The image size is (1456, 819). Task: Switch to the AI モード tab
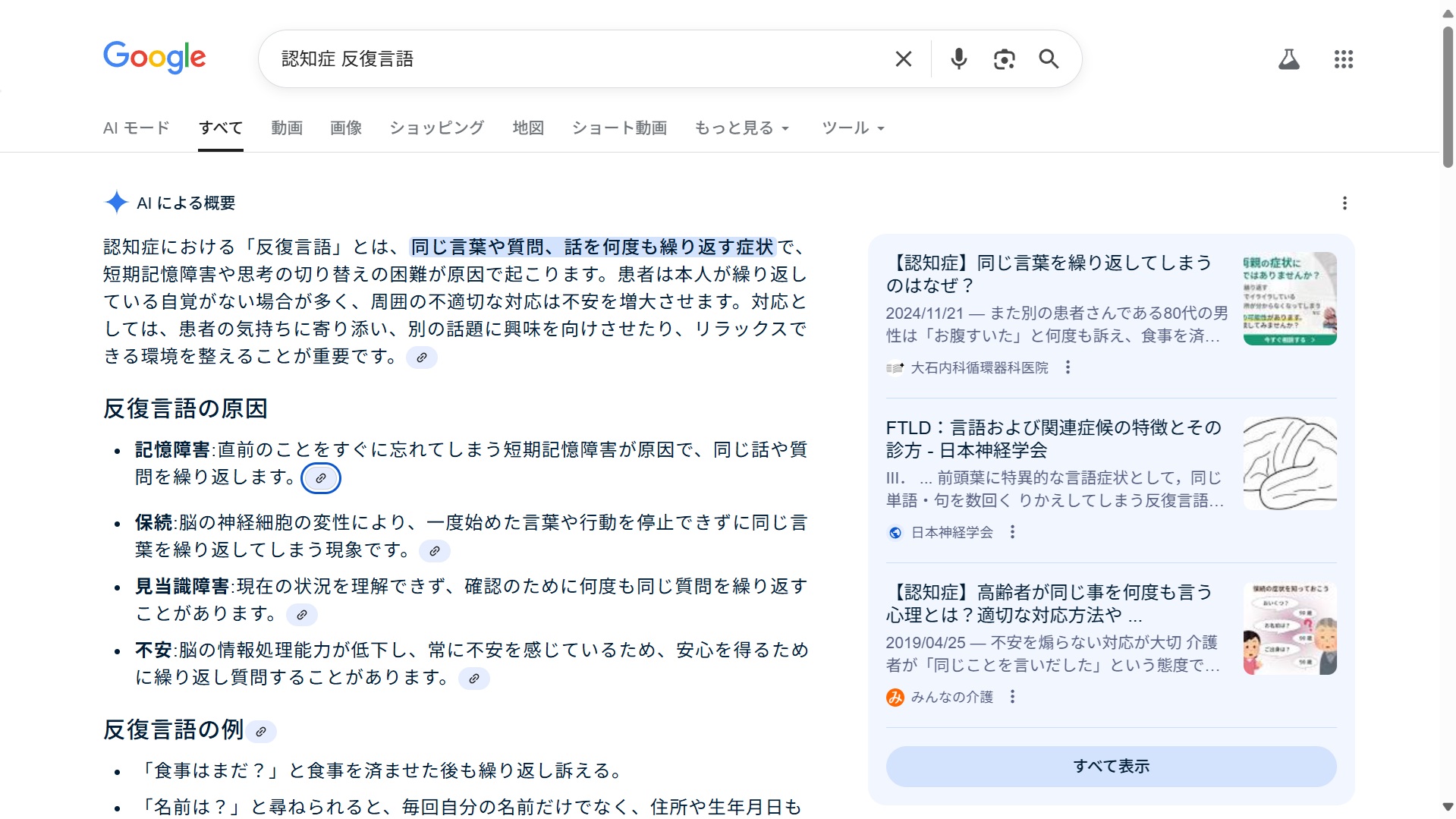(137, 128)
